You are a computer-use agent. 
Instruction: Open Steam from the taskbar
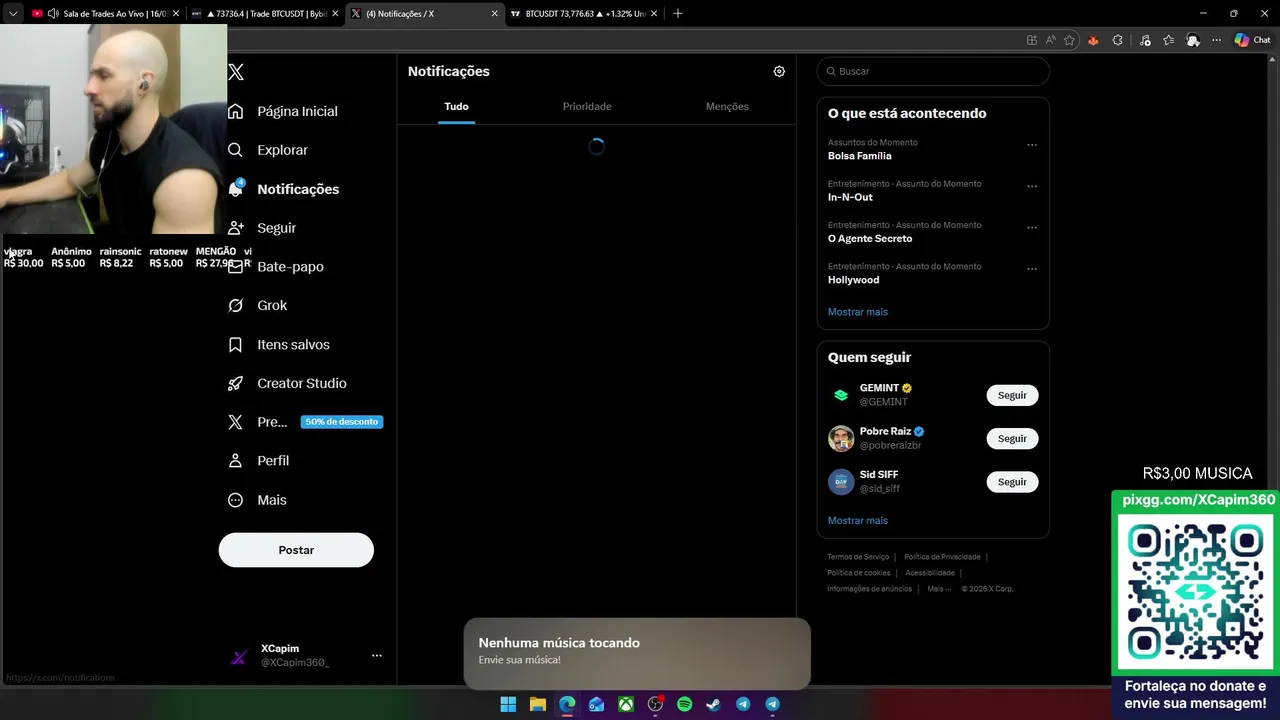coord(713,704)
